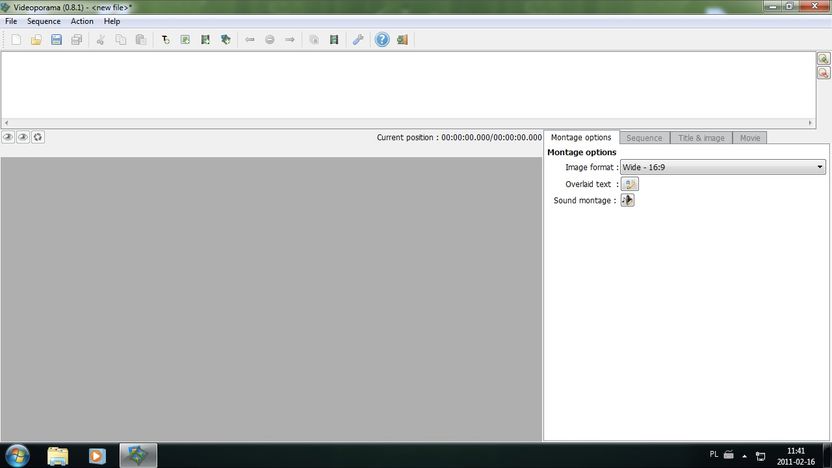Image resolution: width=832 pixels, height=468 pixels.
Task: Click the Save As toolbar icon
Action: click(76, 40)
